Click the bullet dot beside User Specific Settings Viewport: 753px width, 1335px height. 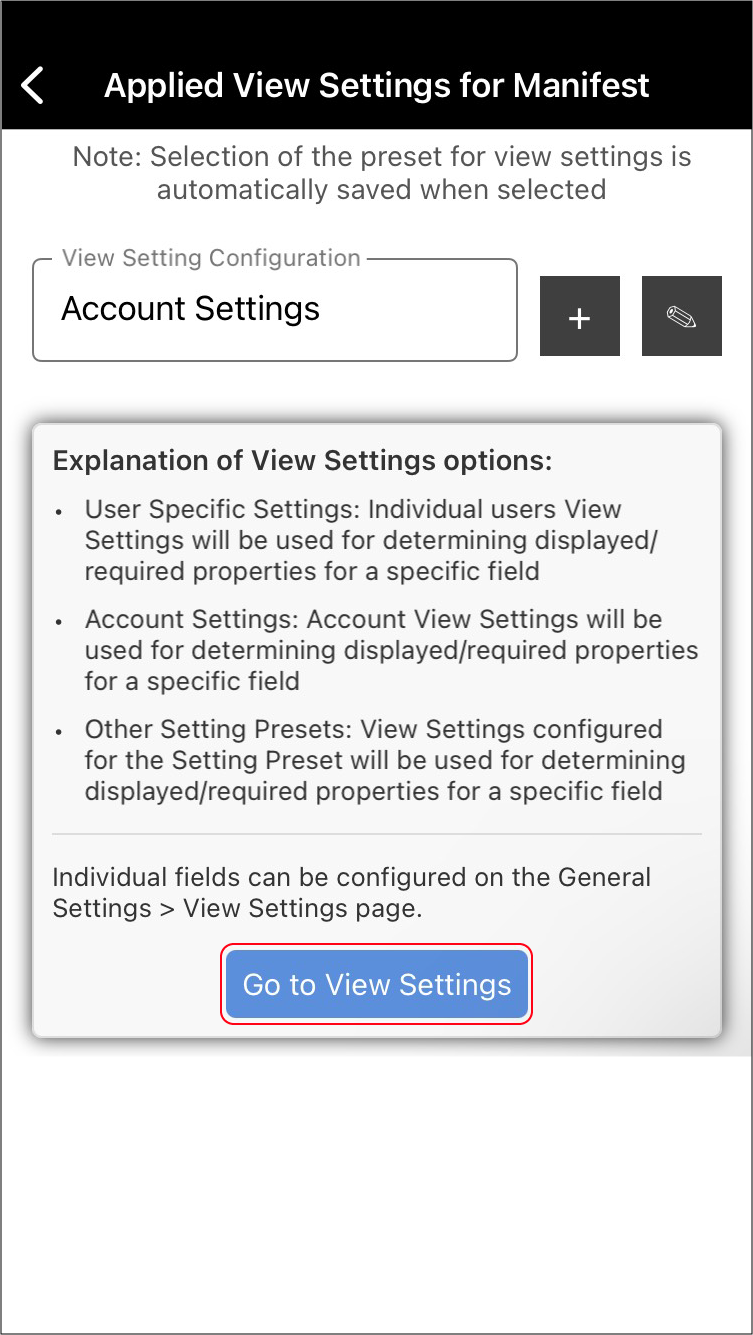60,512
